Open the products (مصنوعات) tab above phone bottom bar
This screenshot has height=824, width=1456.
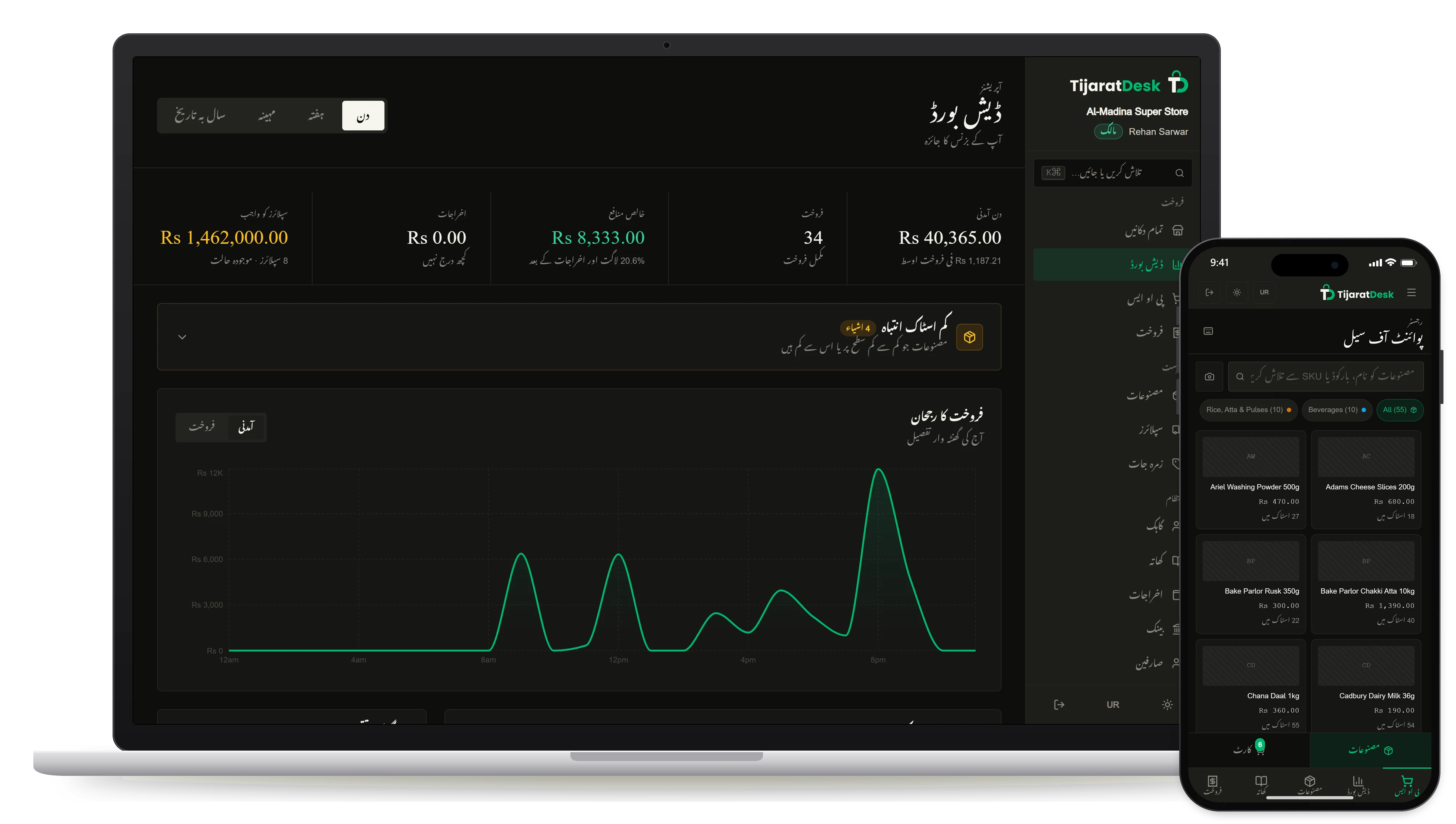coord(1370,749)
